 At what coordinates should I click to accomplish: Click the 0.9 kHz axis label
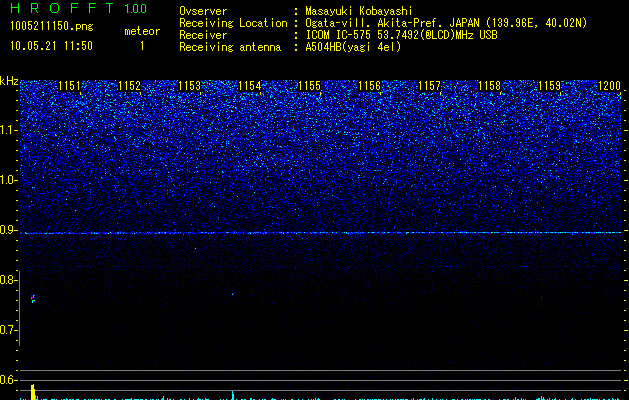click(8, 230)
